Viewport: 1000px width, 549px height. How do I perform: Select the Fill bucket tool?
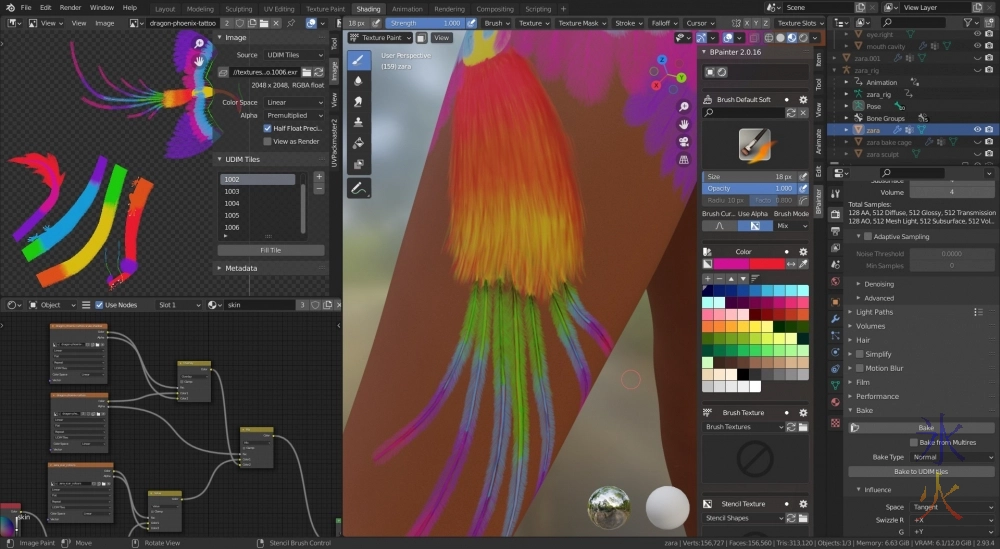(x=359, y=143)
